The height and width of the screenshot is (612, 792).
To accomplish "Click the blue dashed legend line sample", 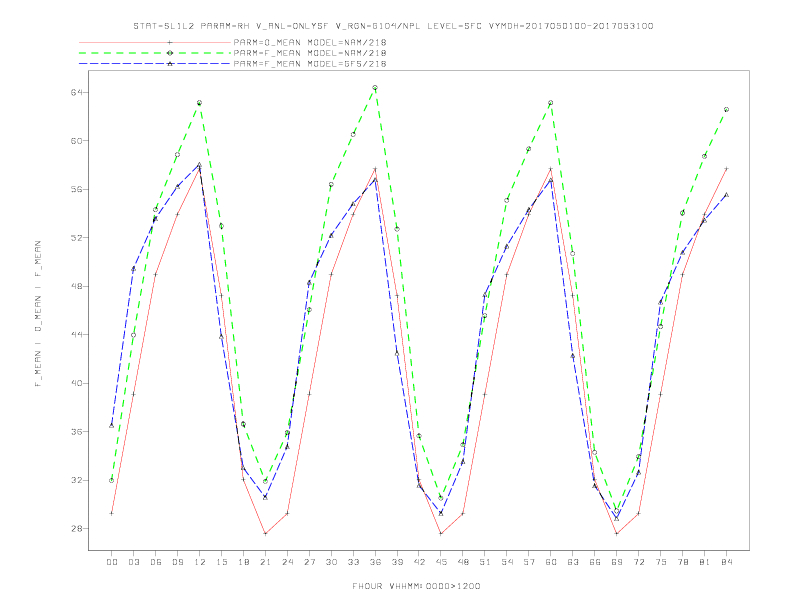I will tap(155, 64).
